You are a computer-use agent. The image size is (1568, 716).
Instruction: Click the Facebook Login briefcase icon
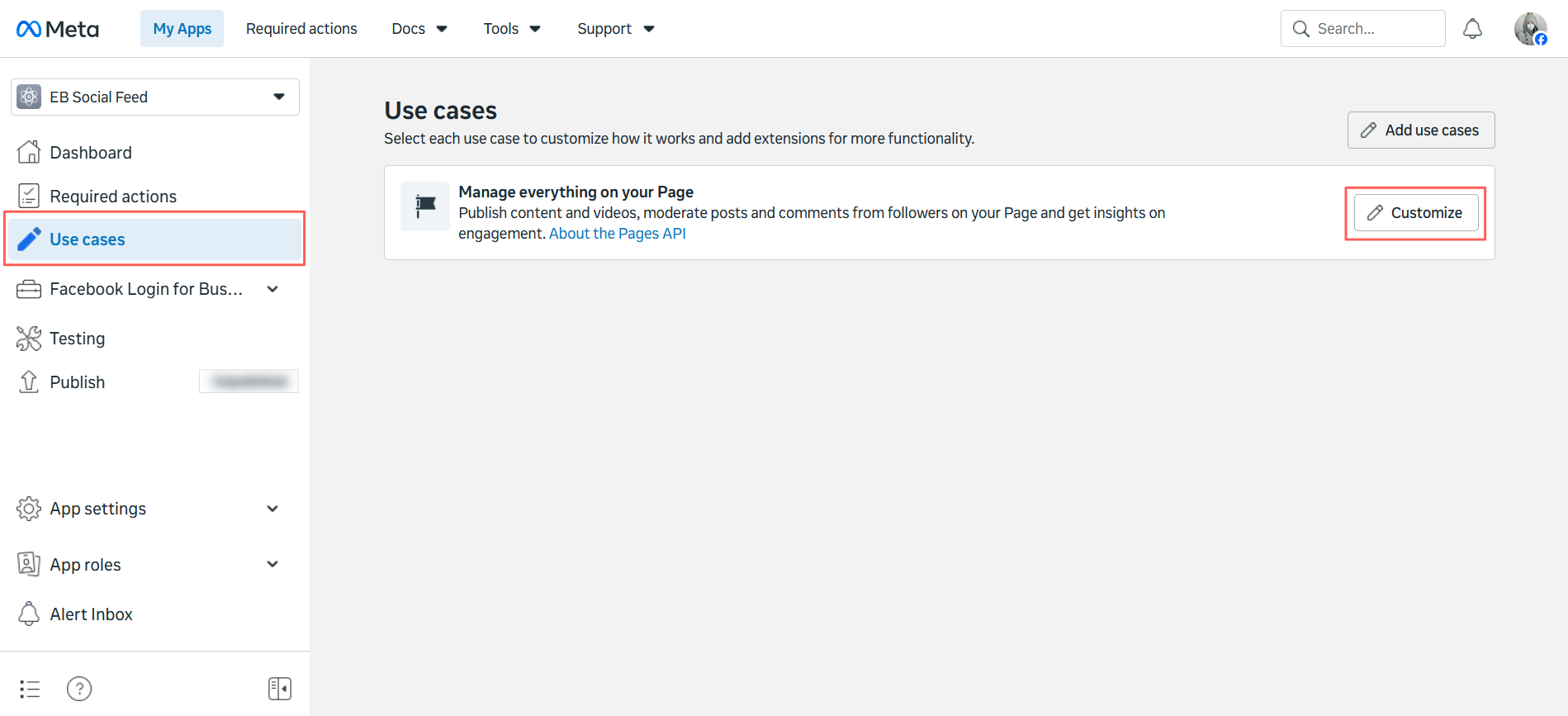click(x=29, y=289)
